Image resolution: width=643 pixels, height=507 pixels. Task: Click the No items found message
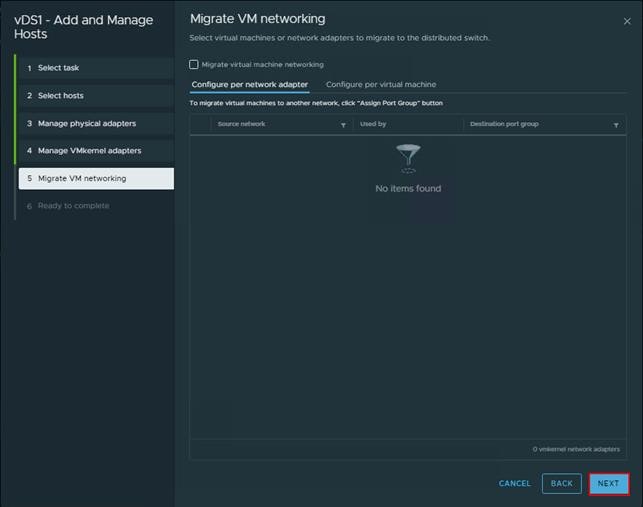click(408, 188)
